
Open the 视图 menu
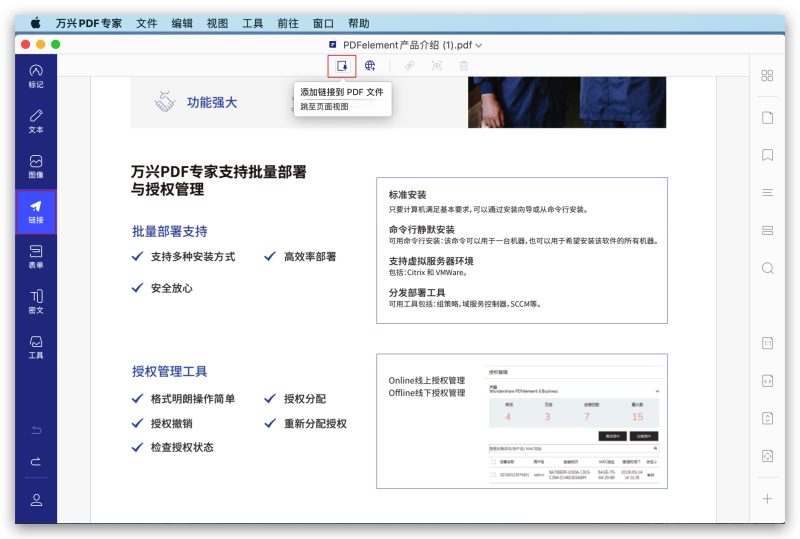217,23
